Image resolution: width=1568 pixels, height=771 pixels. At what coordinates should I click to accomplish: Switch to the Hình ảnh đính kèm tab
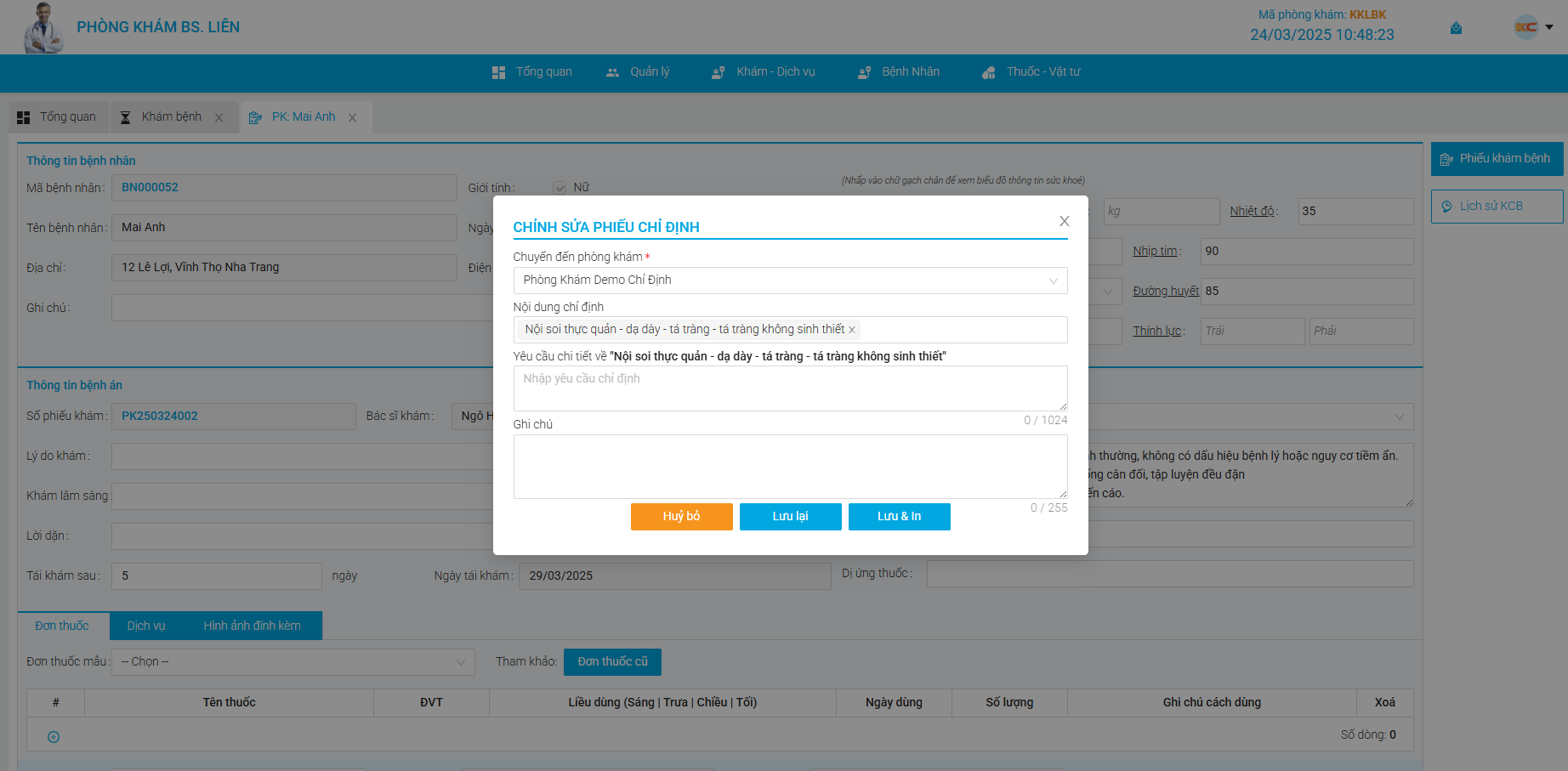point(253,626)
